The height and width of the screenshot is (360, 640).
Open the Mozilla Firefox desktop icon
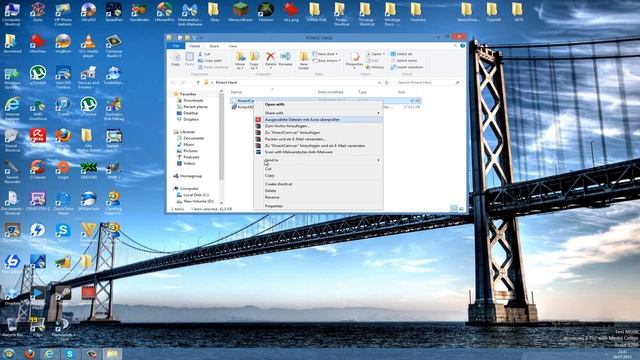[63, 139]
